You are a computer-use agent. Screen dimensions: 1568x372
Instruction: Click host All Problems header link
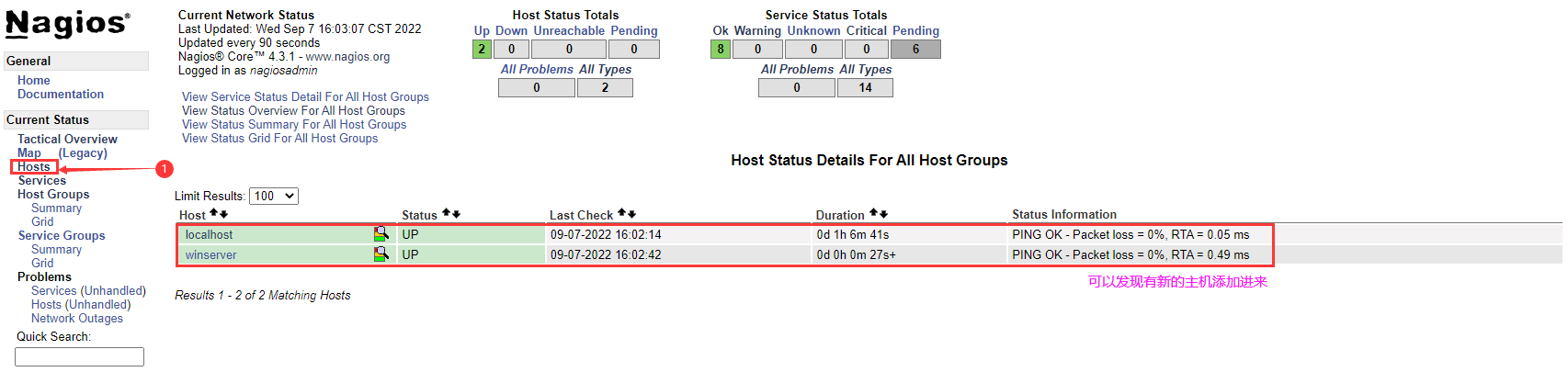(x=537, y=69)
